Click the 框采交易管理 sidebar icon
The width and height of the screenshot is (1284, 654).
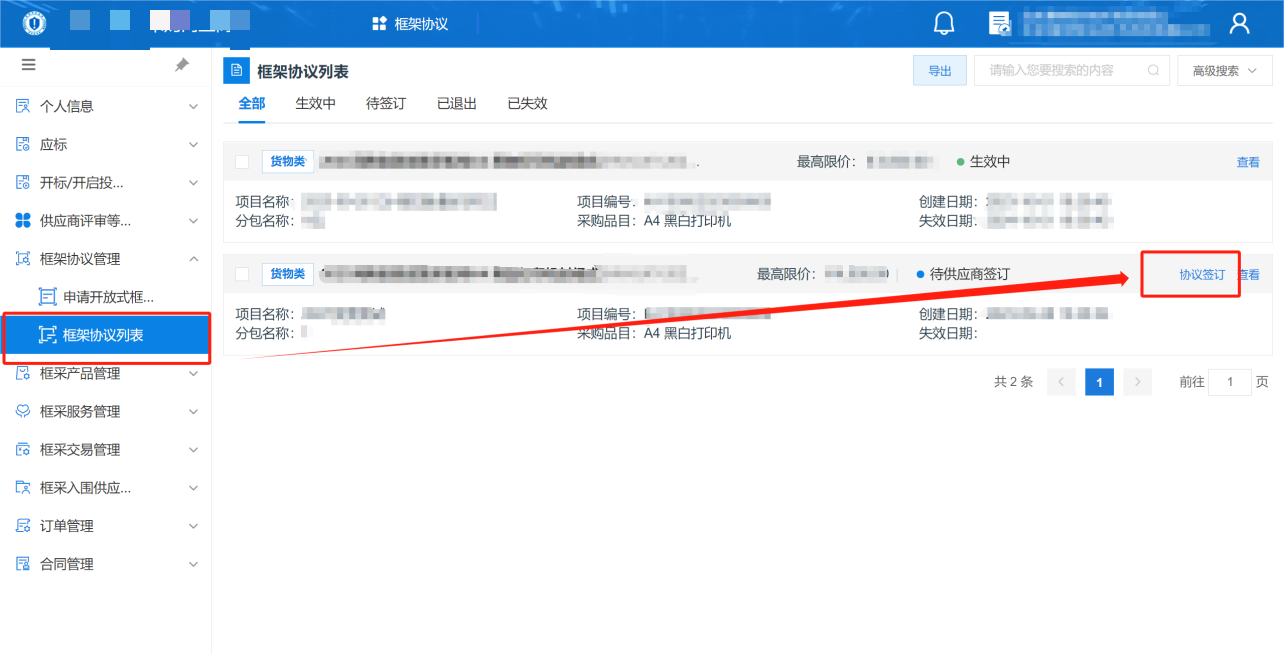click(23, 449)
